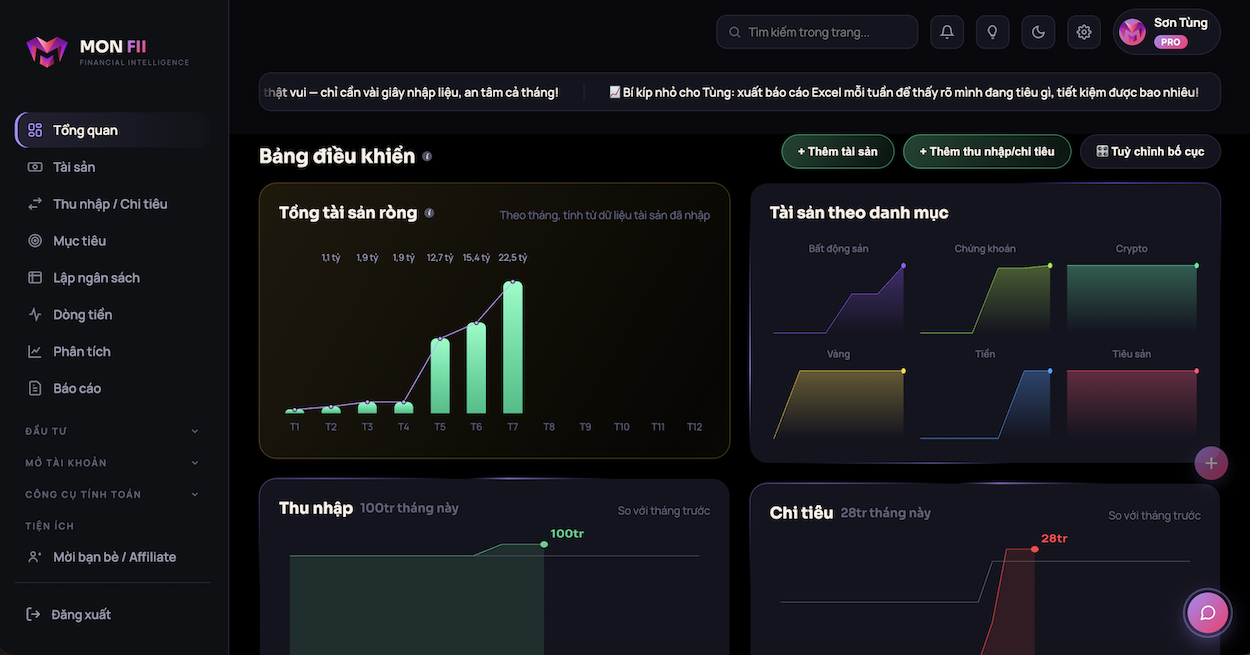Open the chat support bubble
The height and width of the screenshot is (655, 1250).
(1207, 613)
